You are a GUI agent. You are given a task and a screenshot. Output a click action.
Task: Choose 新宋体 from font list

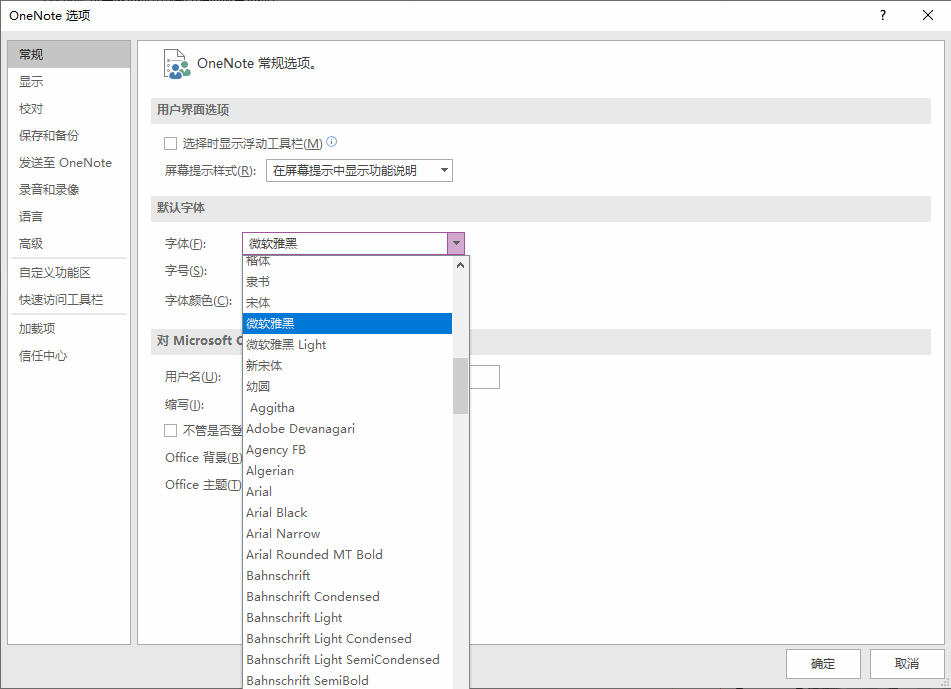coord(348,366)
